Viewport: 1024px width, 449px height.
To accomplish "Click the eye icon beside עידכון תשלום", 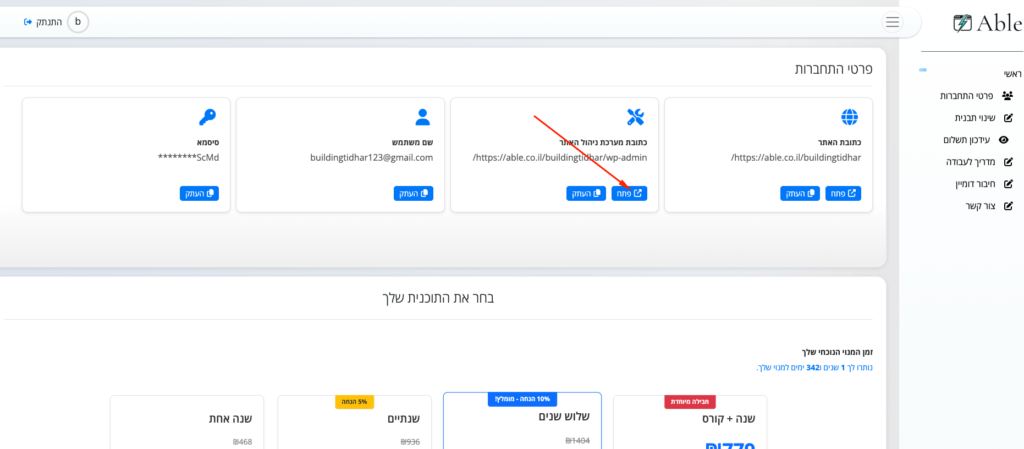I will 1004,140.
